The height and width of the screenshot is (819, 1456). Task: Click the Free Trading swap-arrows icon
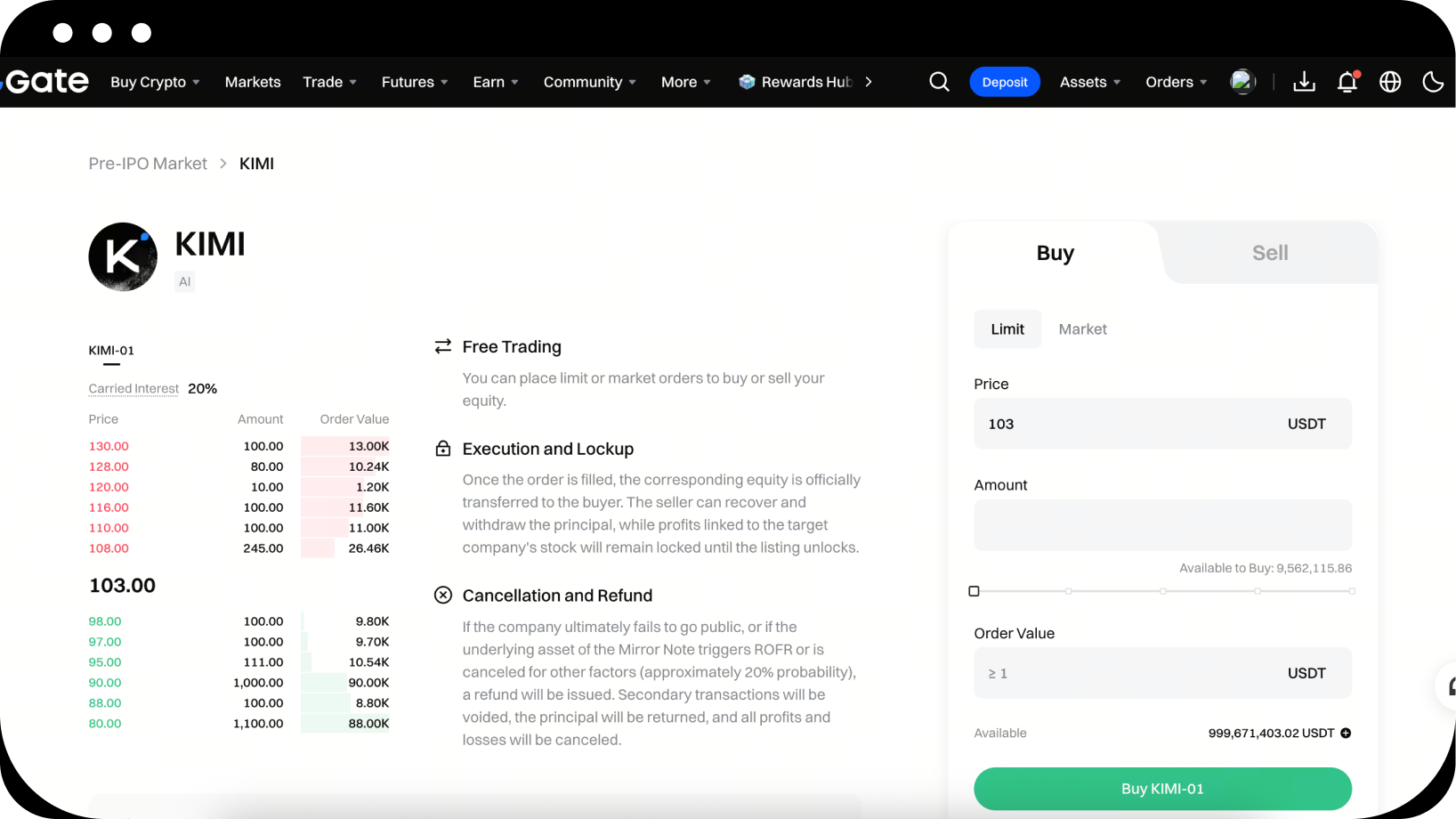[x=443, y=346]
